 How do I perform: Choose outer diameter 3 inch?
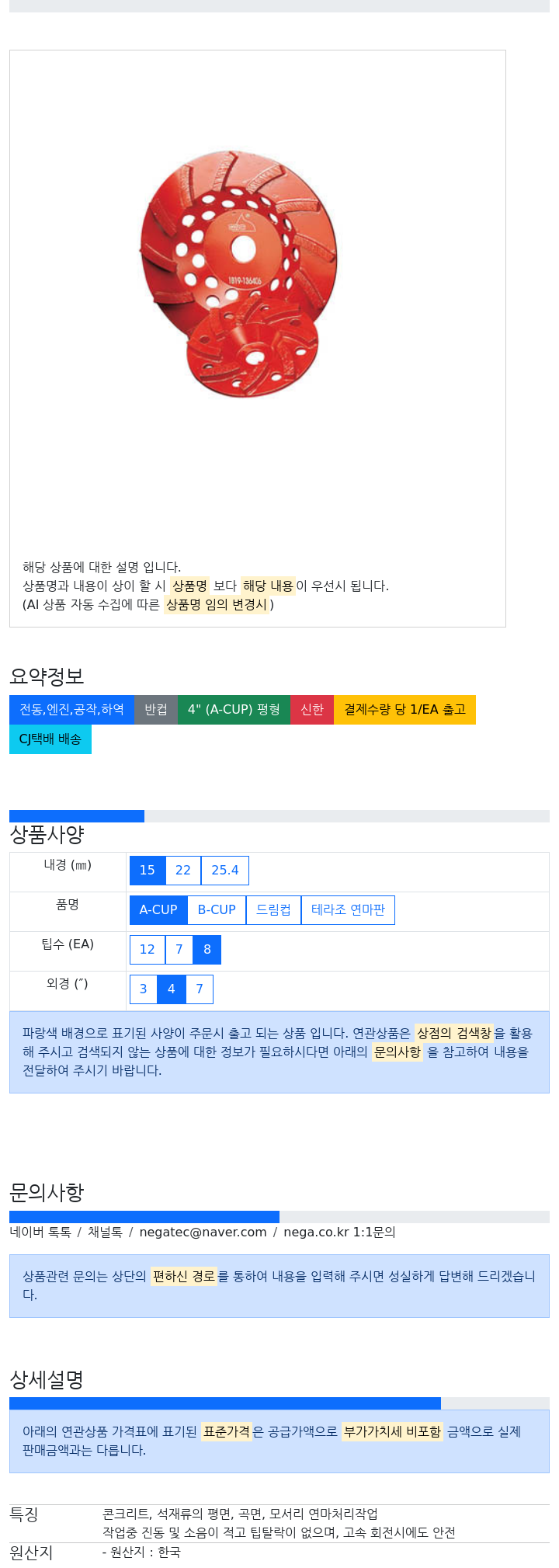click(x=144, y=989)
